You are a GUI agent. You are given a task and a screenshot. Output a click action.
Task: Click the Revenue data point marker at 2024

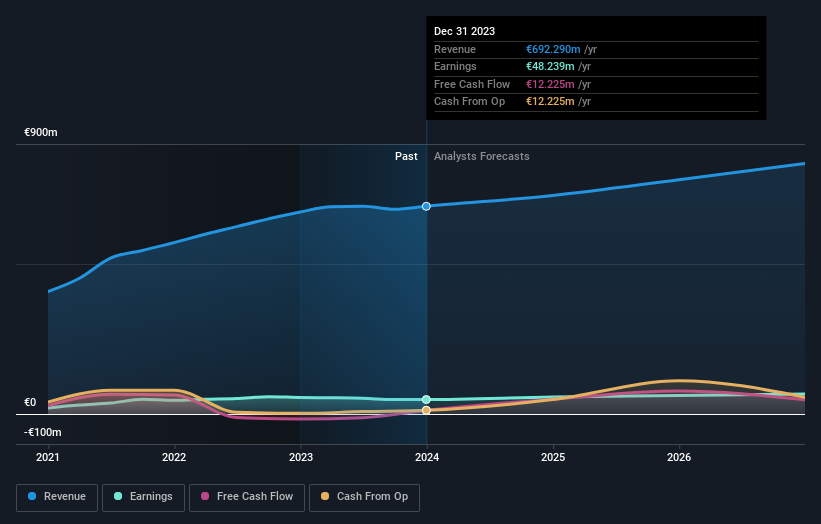426,206
